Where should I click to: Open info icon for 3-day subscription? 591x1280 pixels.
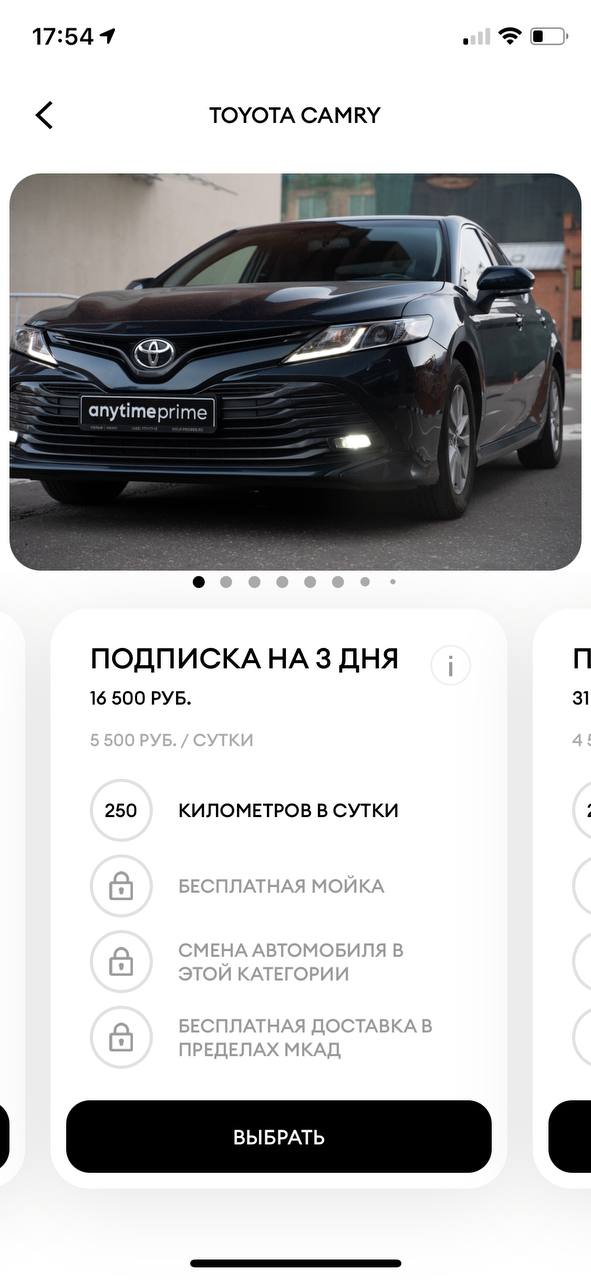click(450, 666)
